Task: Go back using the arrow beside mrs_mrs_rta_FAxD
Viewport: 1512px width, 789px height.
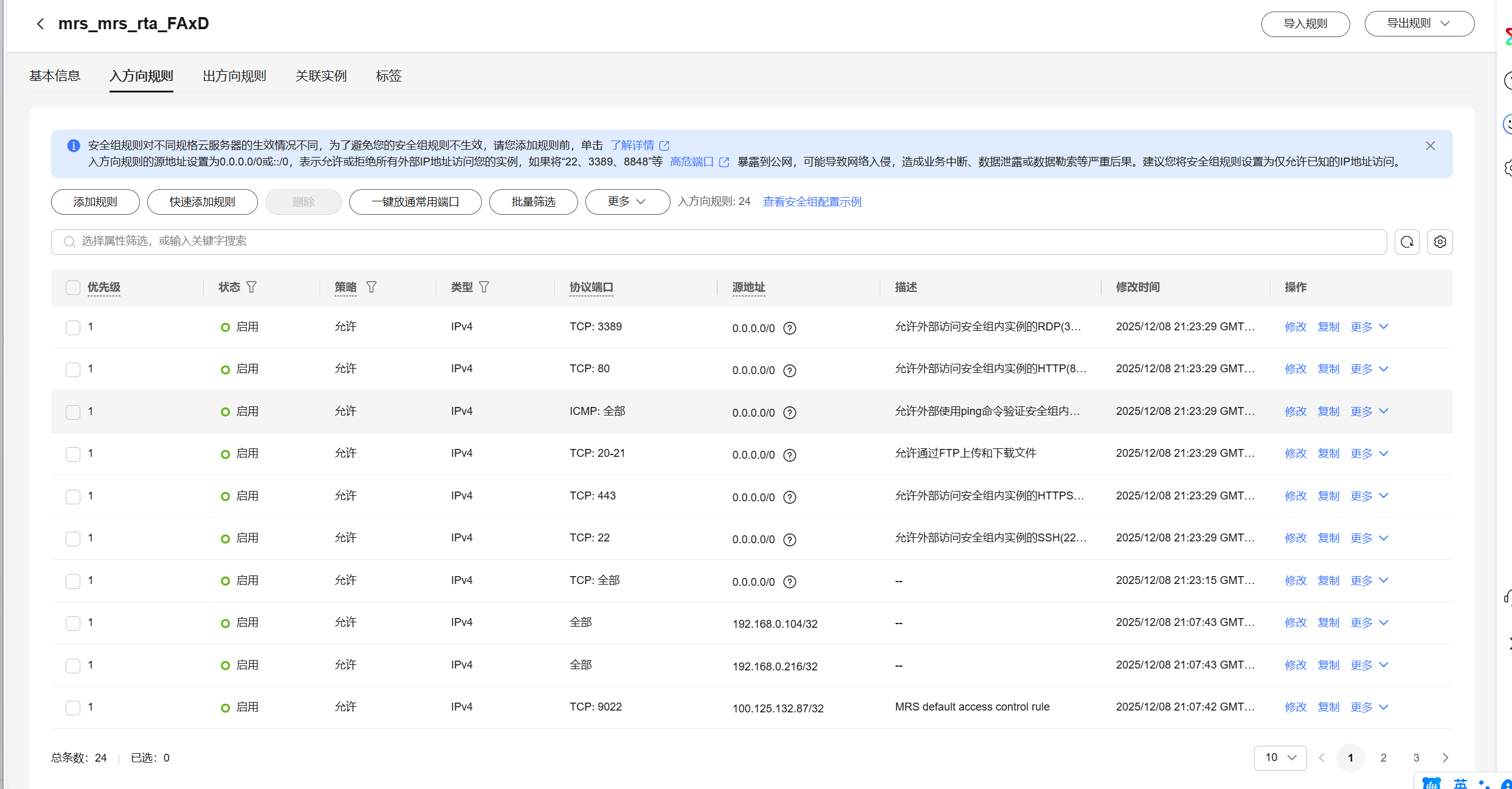Action: click(x=40, y=24)
